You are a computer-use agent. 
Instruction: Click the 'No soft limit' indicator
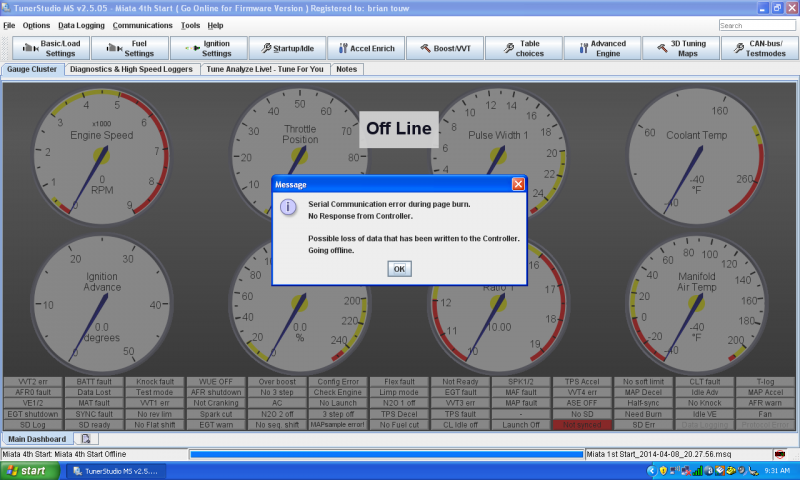pos(643,382)
